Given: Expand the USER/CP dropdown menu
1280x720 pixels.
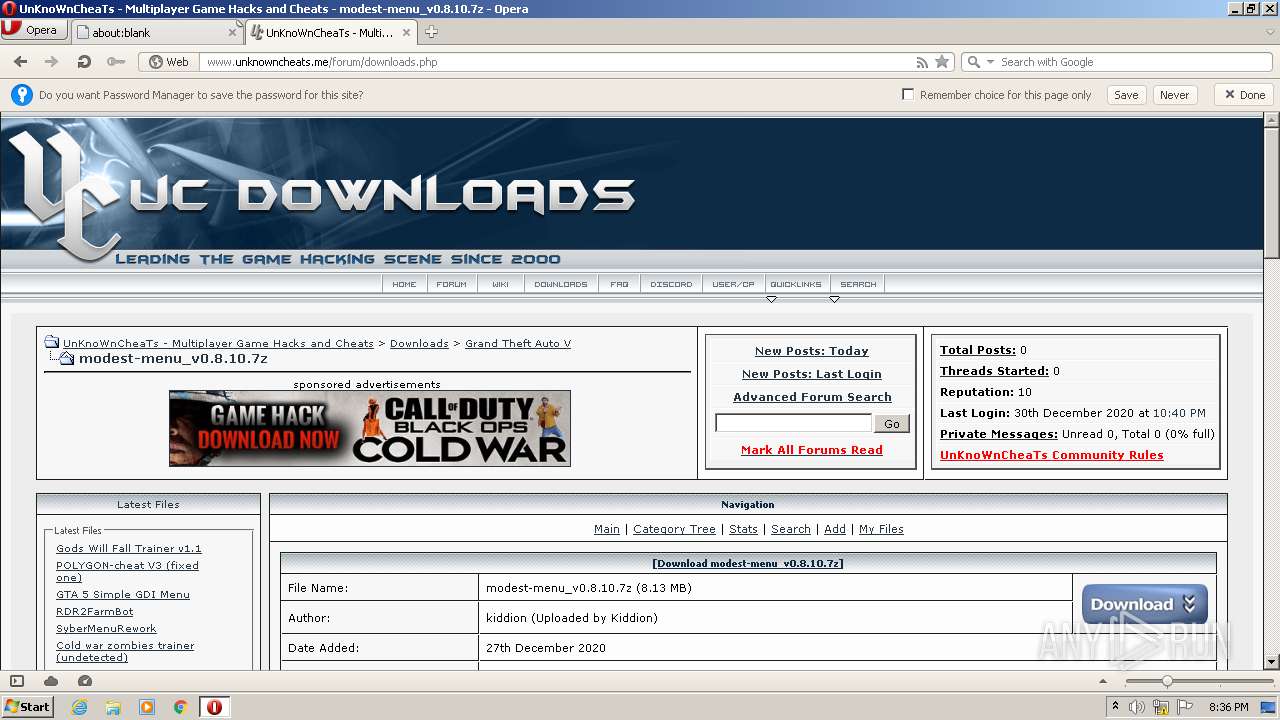Looking at the screenshot, I should (x=733, y=284).
